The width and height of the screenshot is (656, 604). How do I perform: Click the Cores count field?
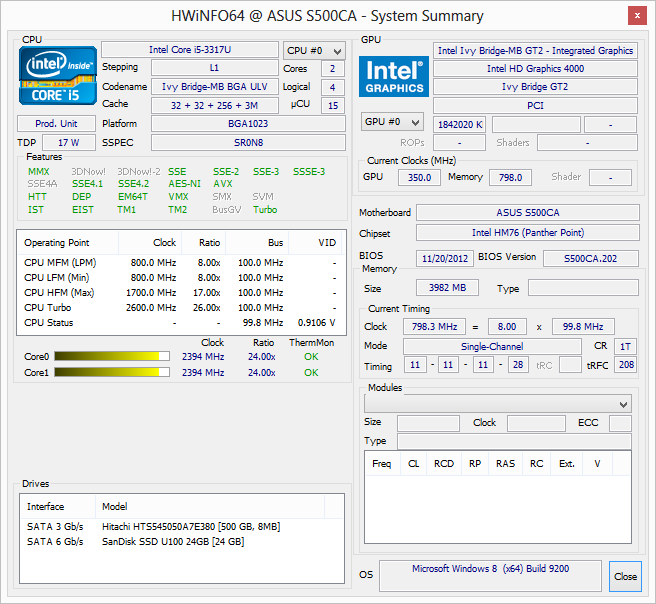tap(333, 69)
